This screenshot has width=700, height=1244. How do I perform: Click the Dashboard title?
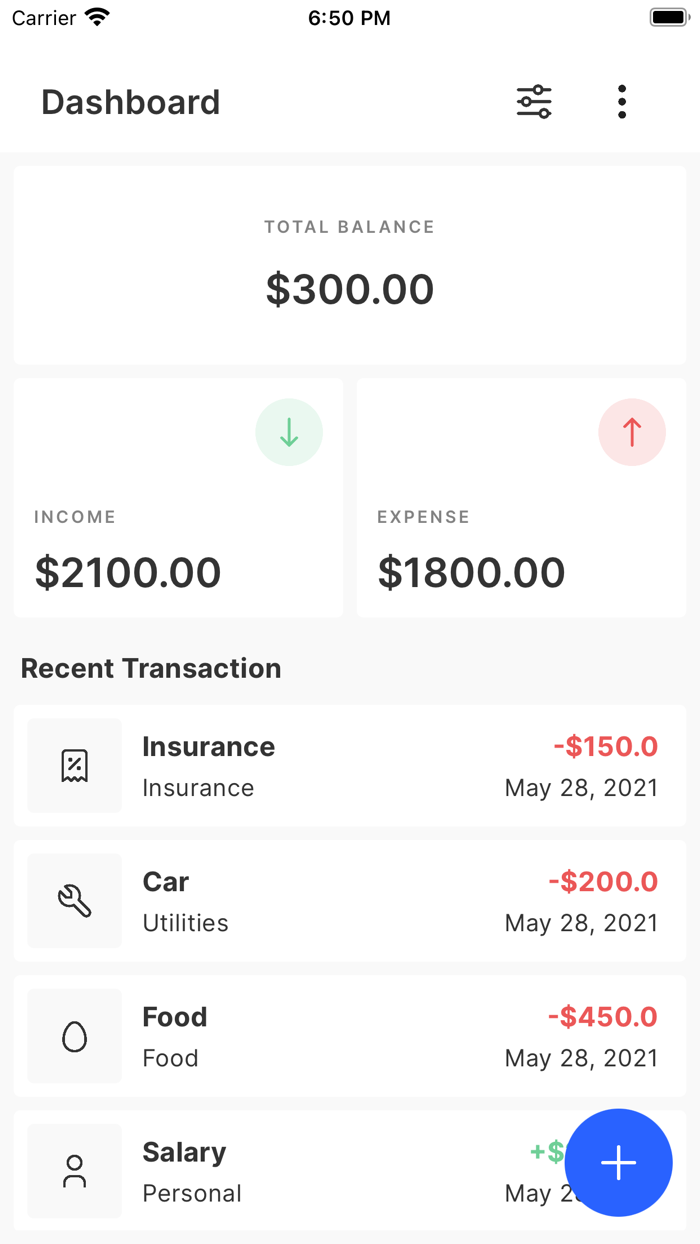coord(130,101)
